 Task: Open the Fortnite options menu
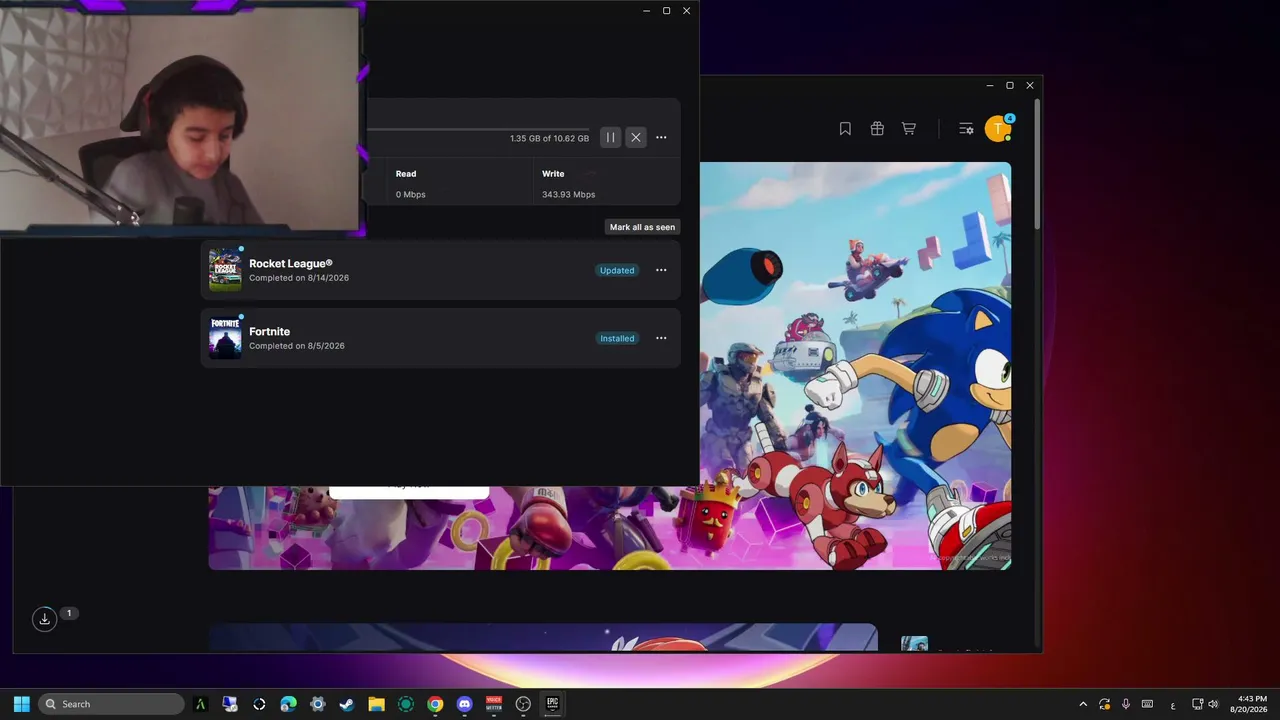pos(661,338)
